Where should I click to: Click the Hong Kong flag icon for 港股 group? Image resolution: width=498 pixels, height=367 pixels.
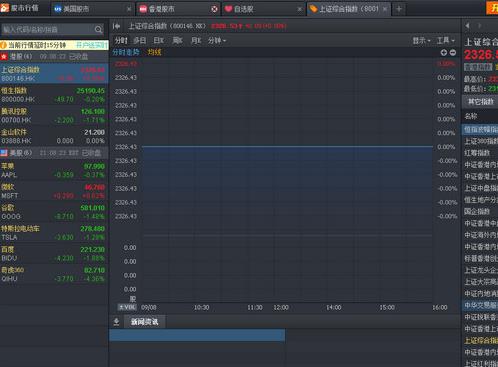click(x=4, y=57)
